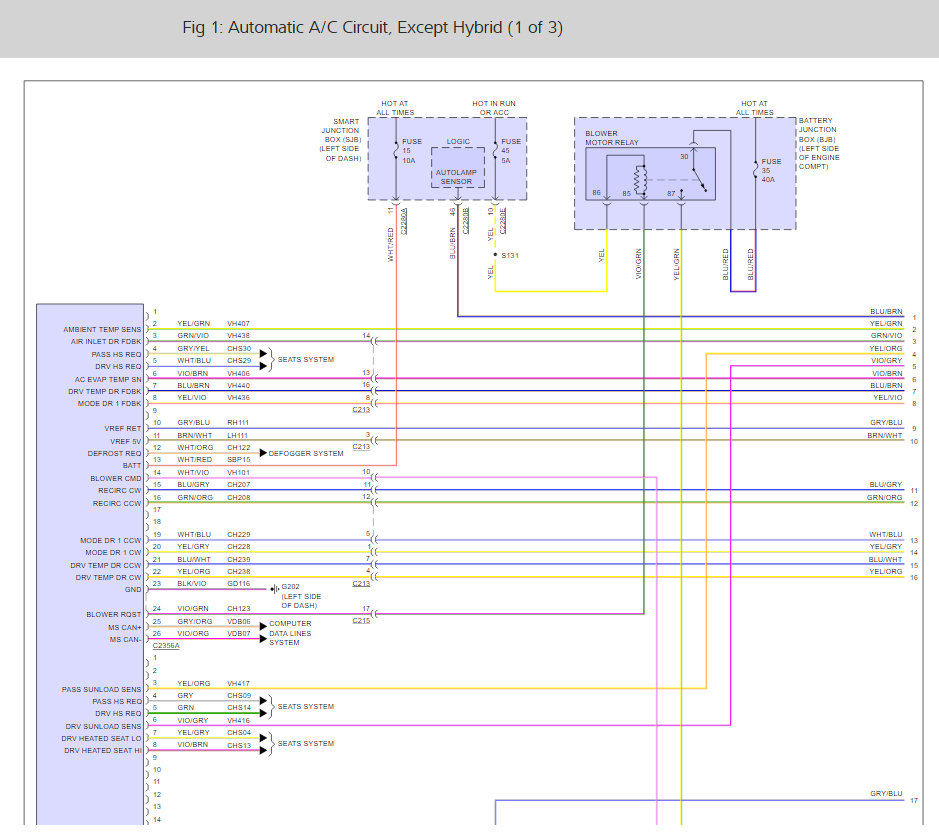
Task: Click circuit code VH407
Action: point(238,323)
